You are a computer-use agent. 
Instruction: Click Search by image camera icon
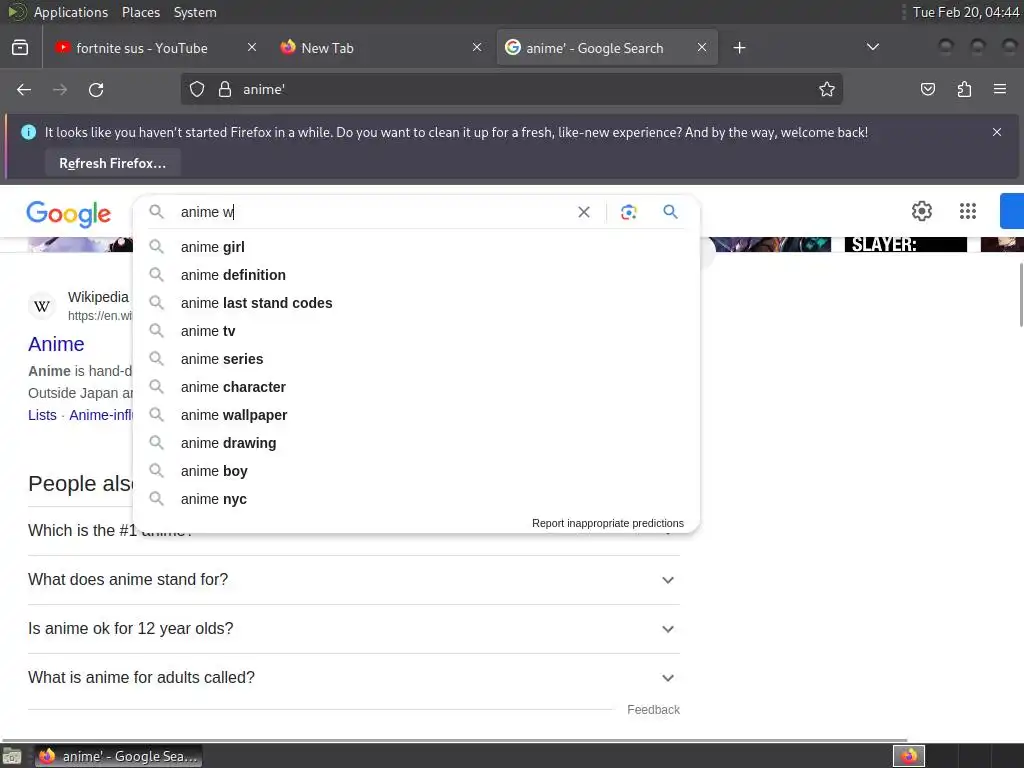click(x=629, y=212)
